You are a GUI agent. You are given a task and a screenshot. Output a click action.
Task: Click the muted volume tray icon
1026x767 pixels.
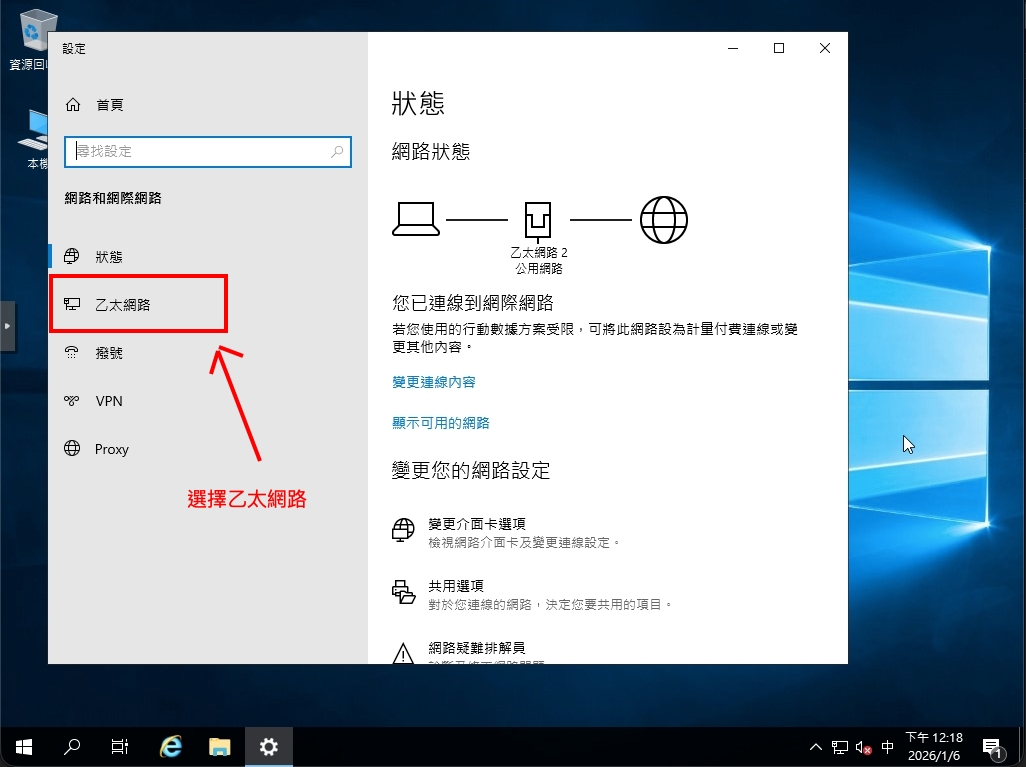coord(864,747)
